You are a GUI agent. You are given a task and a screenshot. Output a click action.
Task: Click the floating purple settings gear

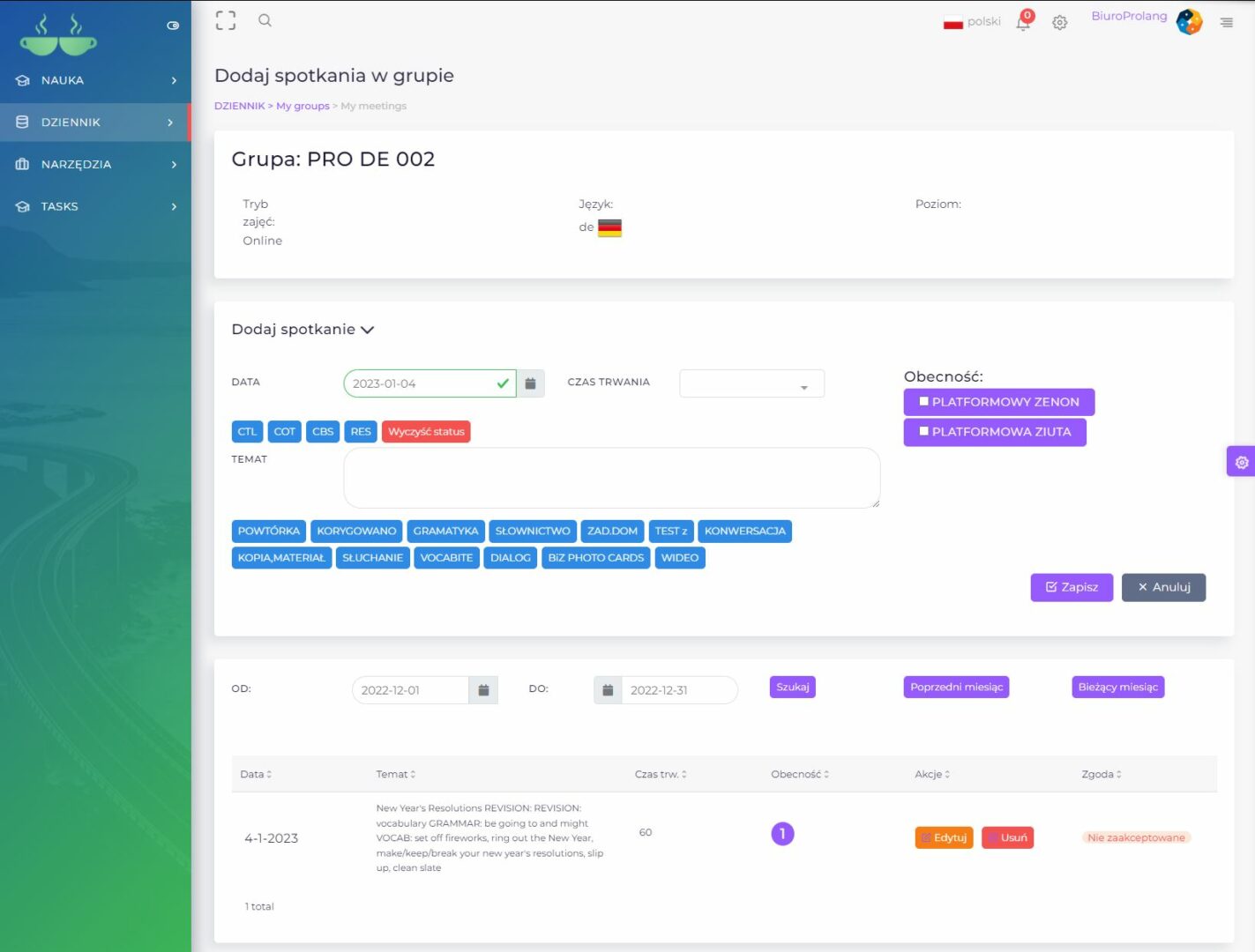1241,462
